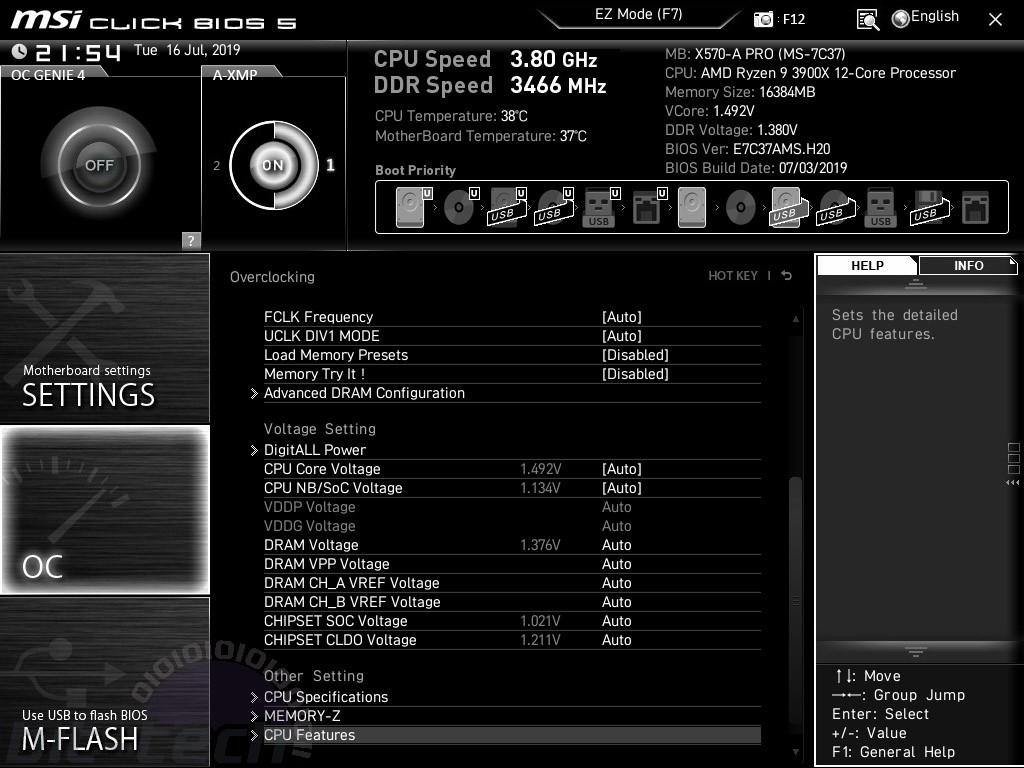The width and height of the screenshot is (1024, 768).
Task: Select the greyed VDDG Voltage row
Action: pyautogui.click(x=512, y=526)
